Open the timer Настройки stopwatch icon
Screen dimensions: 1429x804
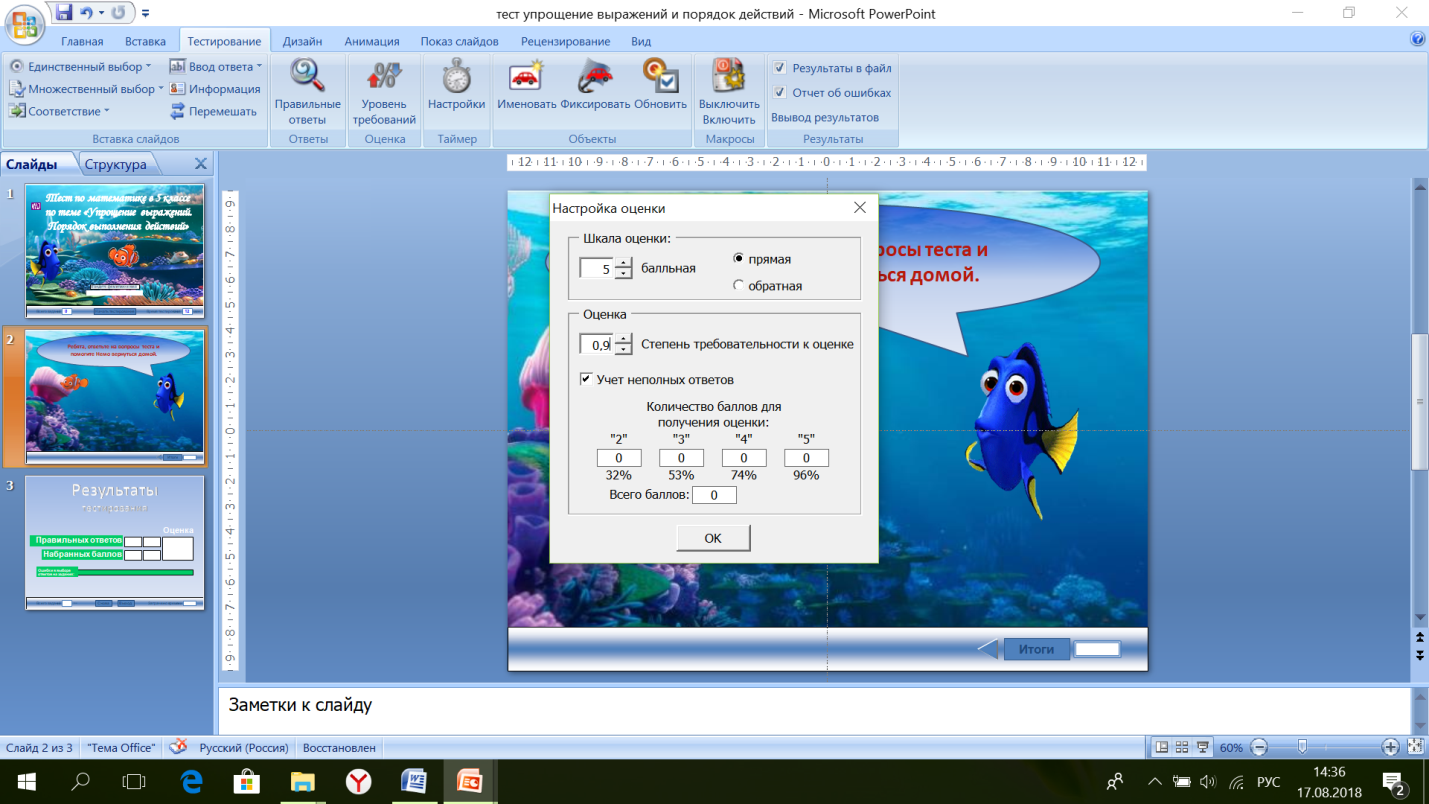pos(456,85)
